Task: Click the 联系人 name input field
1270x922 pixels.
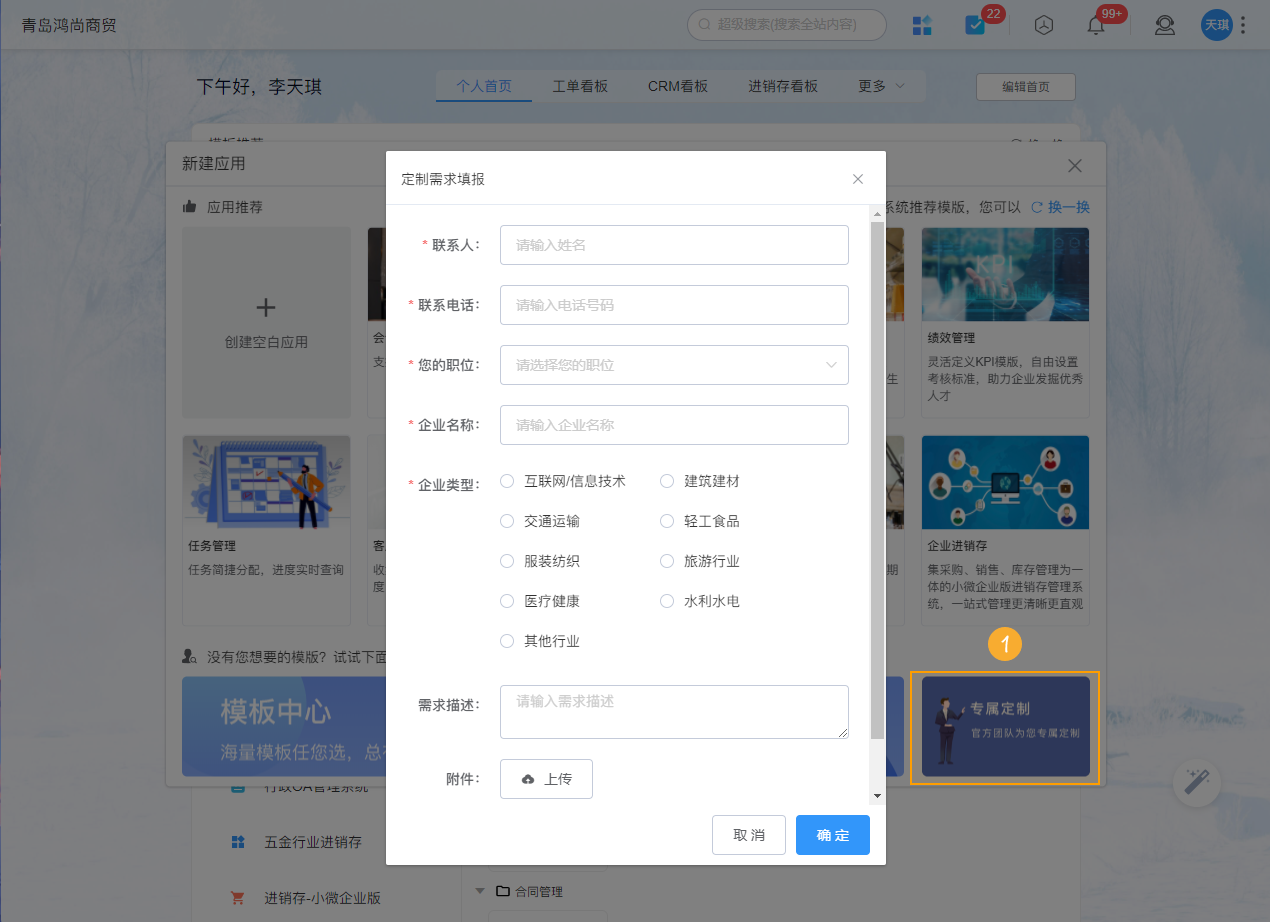Action: coord(674,245)
